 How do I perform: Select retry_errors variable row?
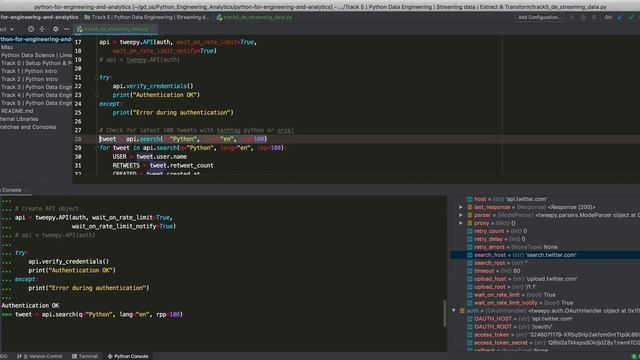click(545, 247)
